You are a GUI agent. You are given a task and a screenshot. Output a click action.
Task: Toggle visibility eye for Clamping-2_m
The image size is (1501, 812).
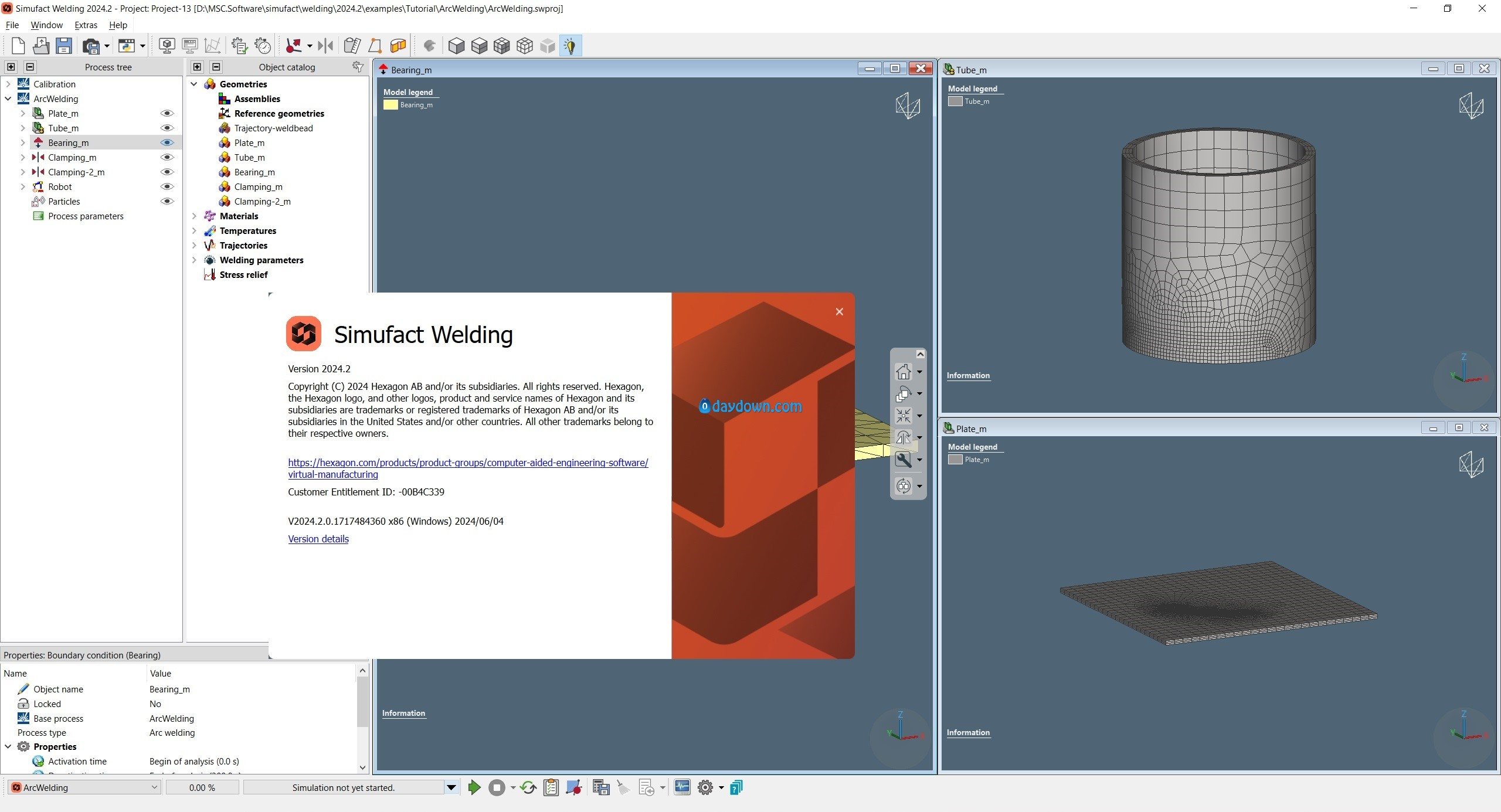click(167, 172)
